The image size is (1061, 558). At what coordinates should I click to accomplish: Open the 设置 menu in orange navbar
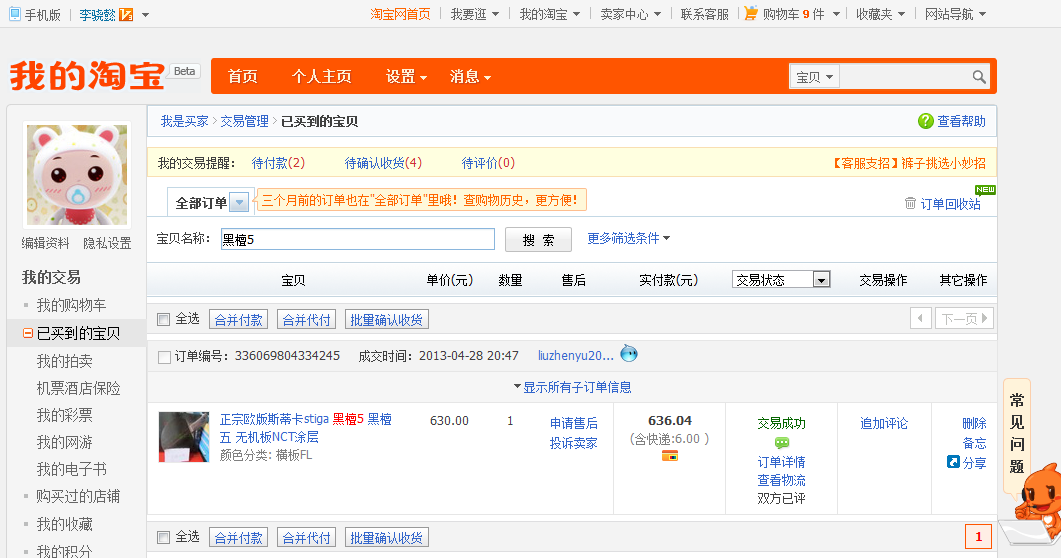click(x=406, y=77)
